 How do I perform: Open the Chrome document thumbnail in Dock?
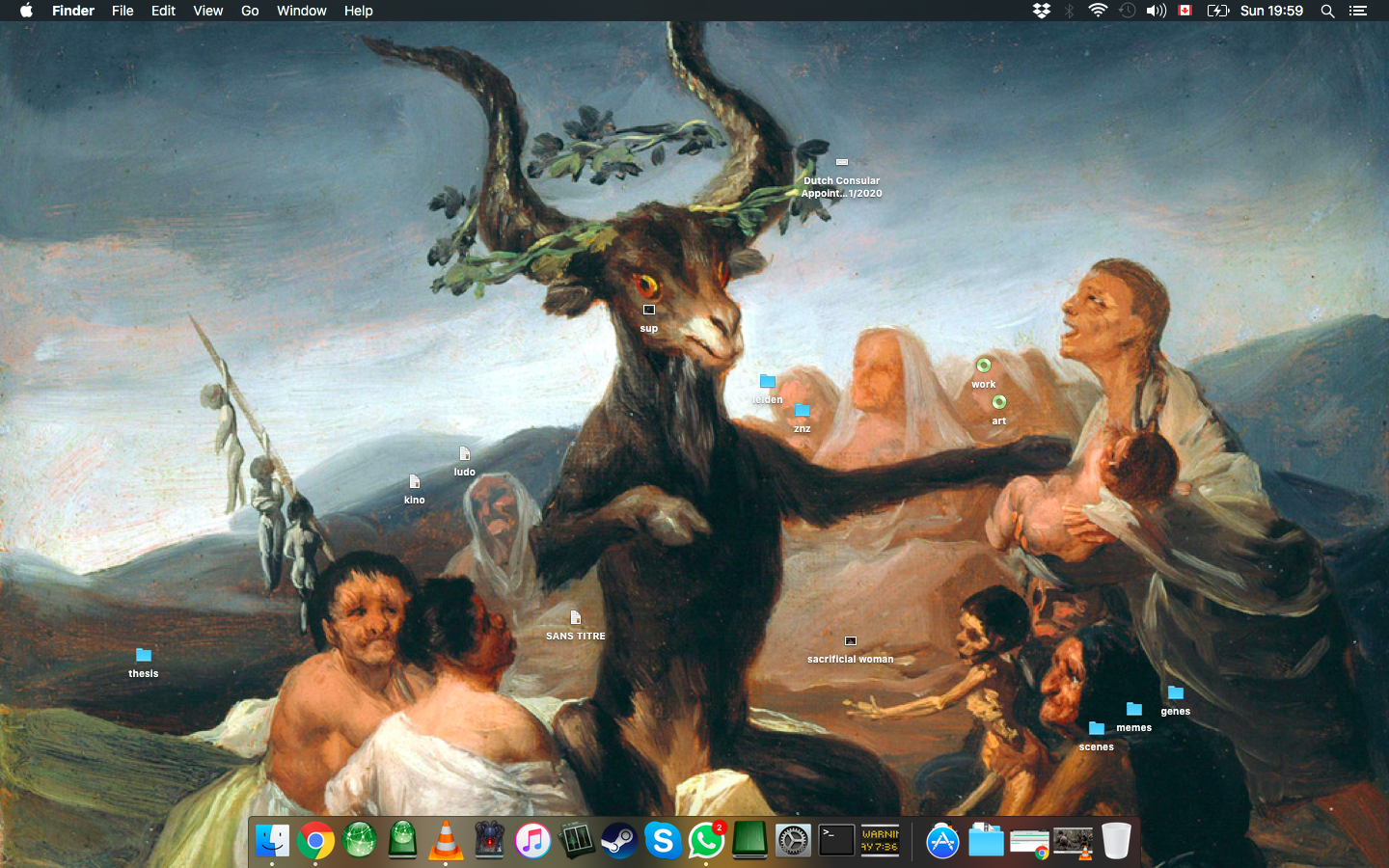pos(1029,844)
